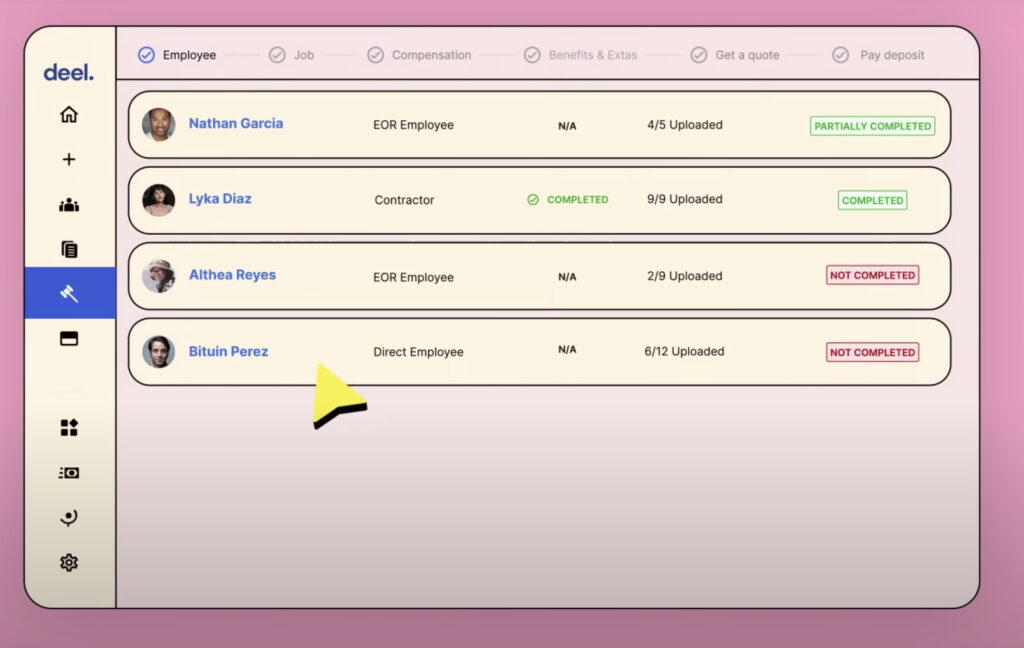Screen dimensions: 1024x648
Task: Click the plus icon to add new
Action: (x=69, y=160)
